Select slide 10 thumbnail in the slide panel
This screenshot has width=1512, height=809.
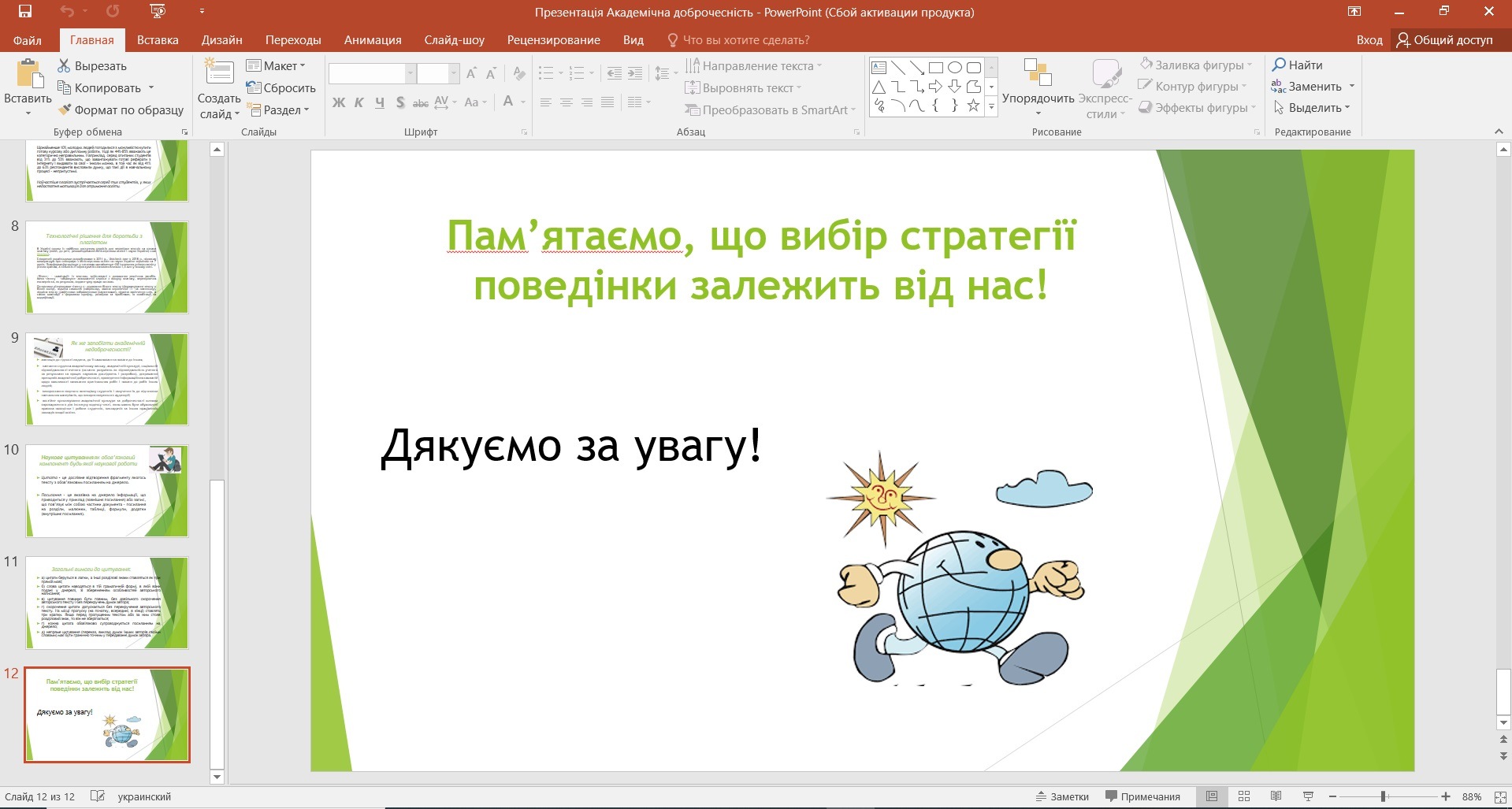[x=107, y=491]
